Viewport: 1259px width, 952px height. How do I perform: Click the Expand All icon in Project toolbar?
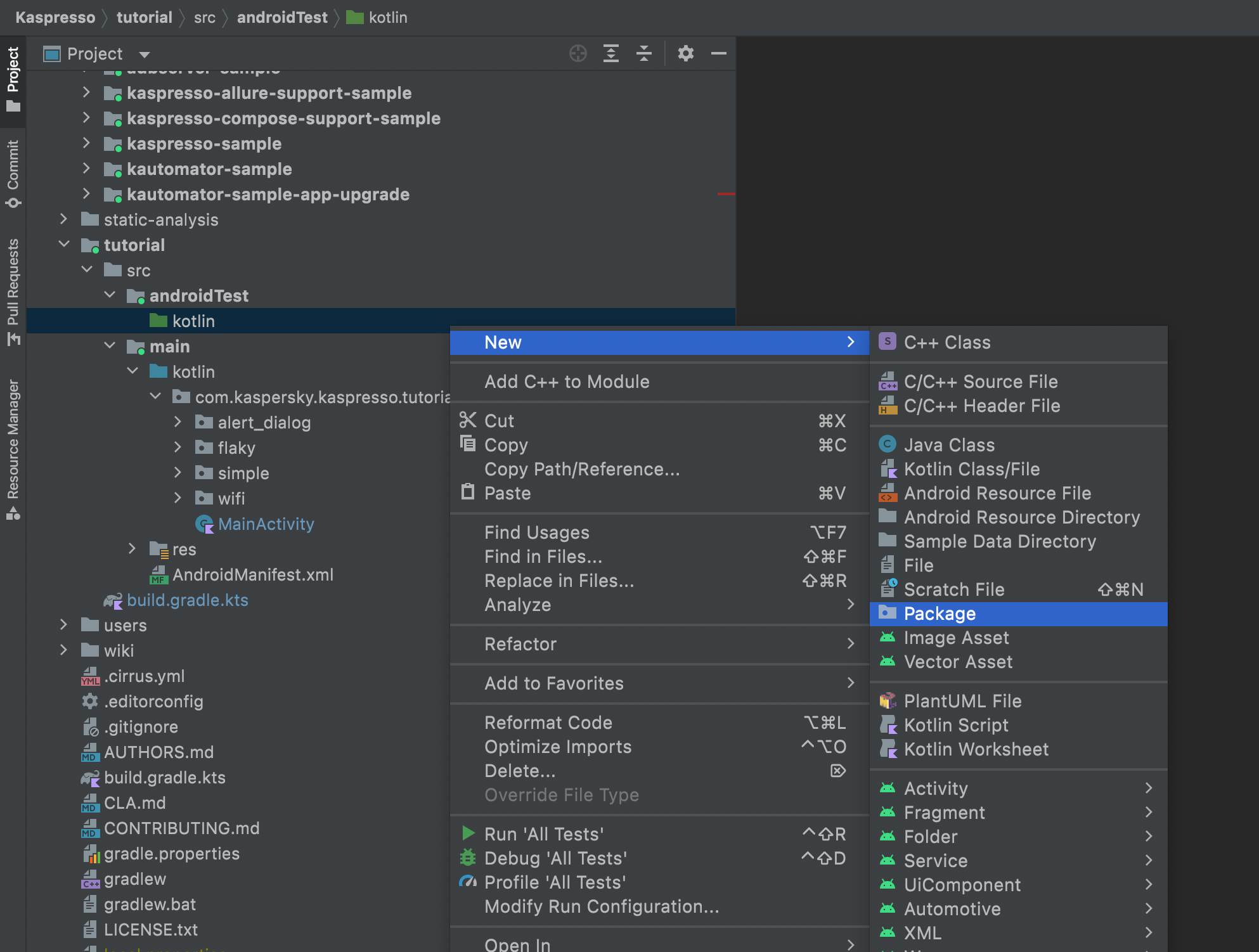tap(610, 53)
